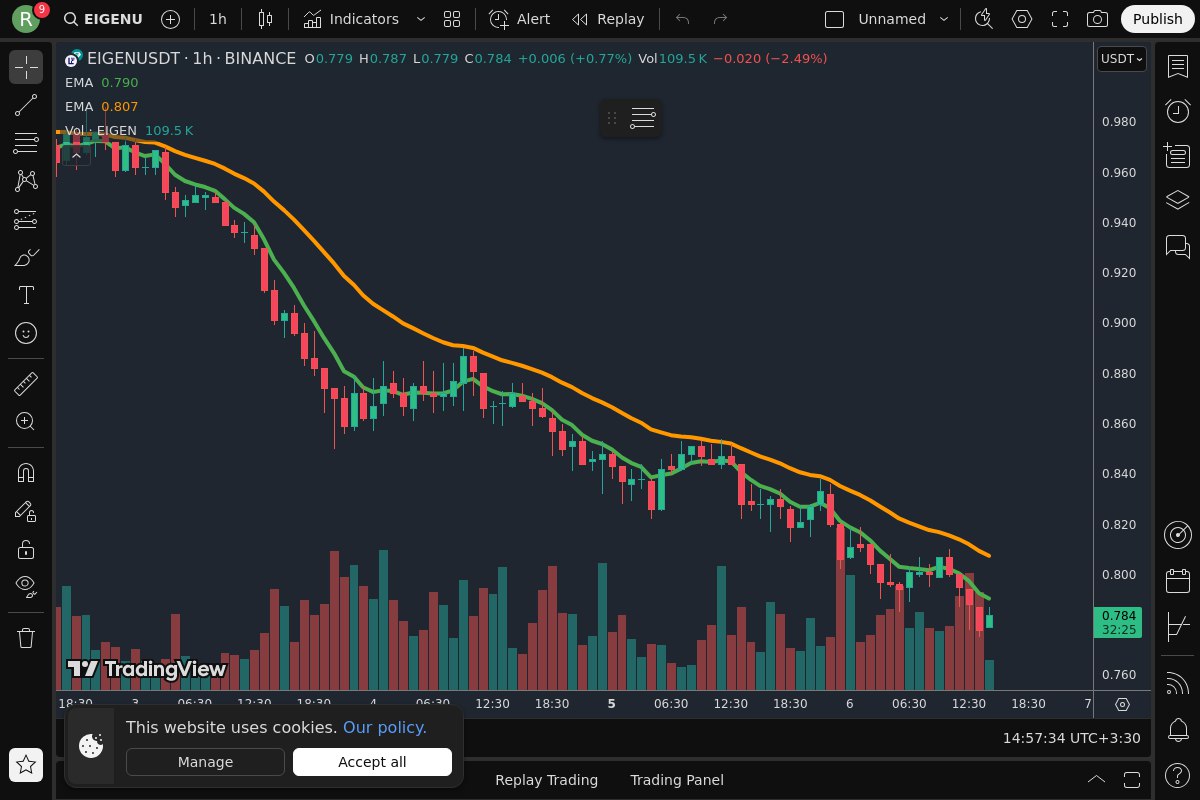Open economic calendar icon
This screenshot has width=1200, height=800.
(x=1177, y=580)
